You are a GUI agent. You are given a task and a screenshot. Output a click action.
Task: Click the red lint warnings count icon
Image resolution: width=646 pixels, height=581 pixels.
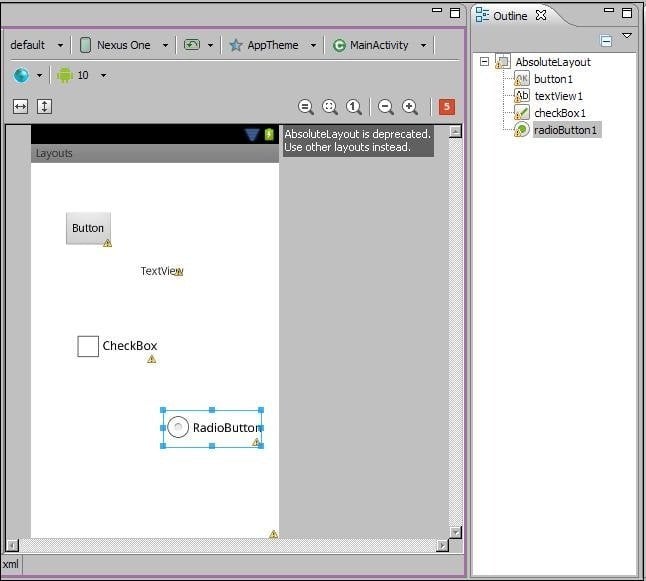tap(447, 107)
